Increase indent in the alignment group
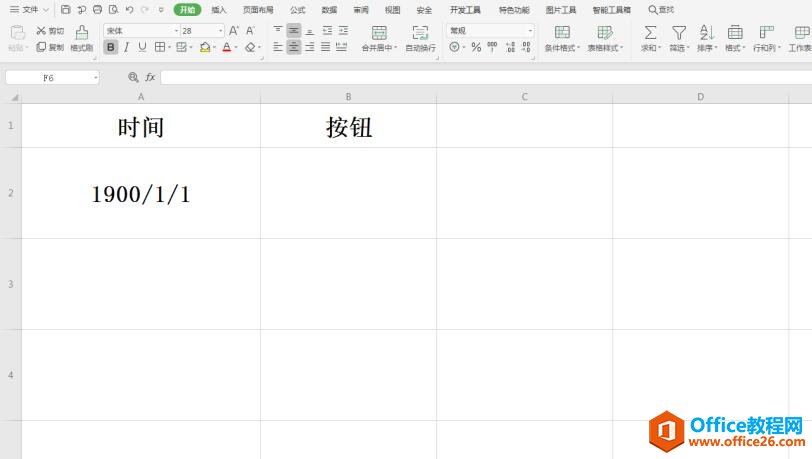This screenshot has width=812, height=459. click(x=343, y=31)
